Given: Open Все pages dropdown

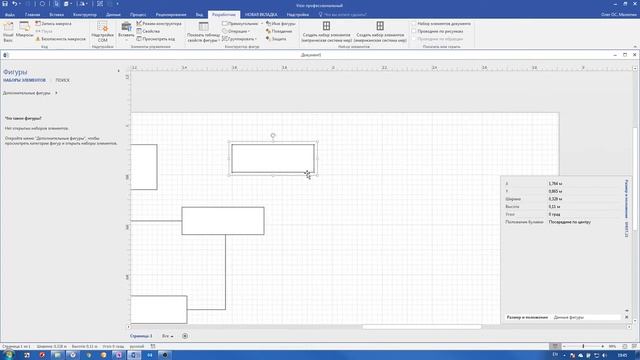Looking at the screenshot, I should (168, 336).
